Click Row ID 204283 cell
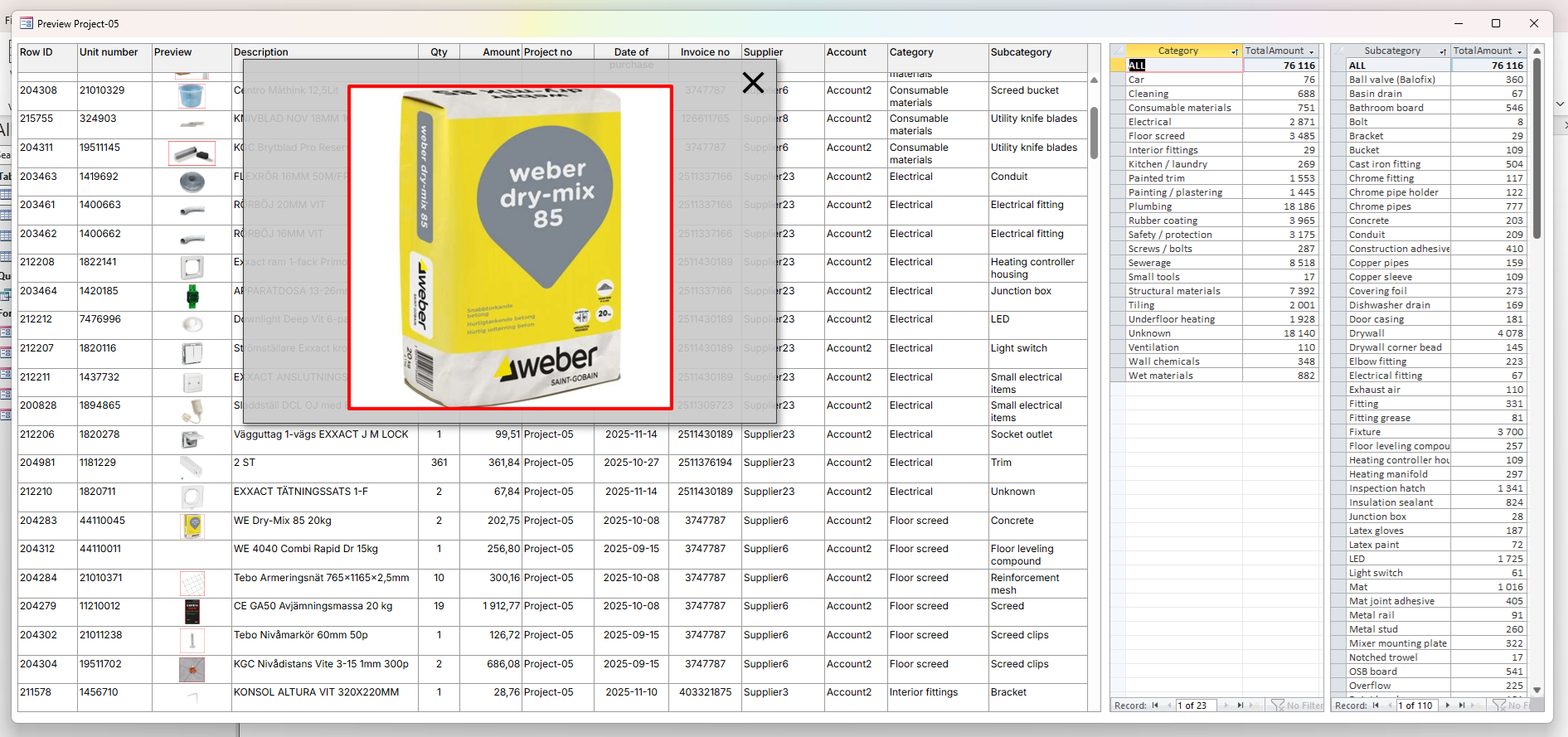This screenshot has width=1568, height=737. tap(47, 526)
